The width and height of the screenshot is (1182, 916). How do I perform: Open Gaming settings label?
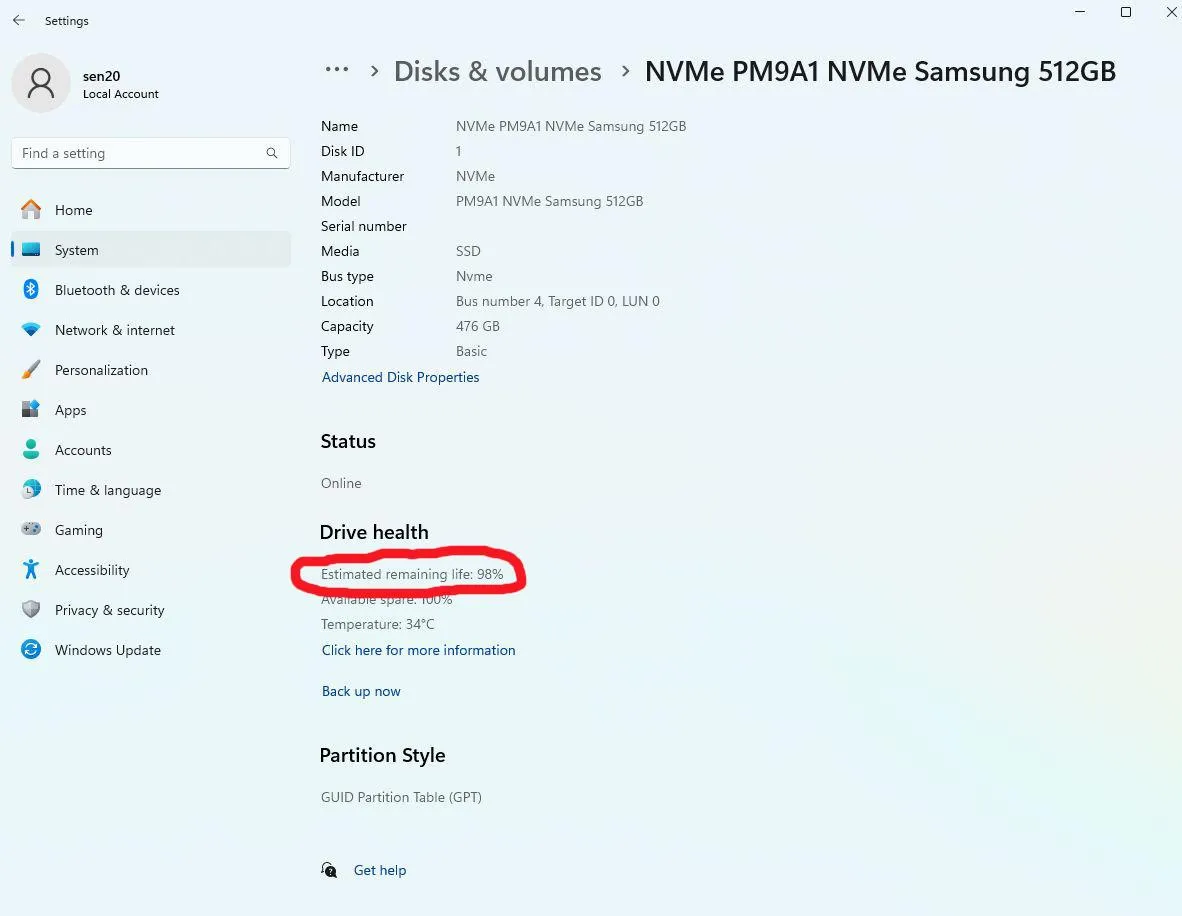[78, 530]
